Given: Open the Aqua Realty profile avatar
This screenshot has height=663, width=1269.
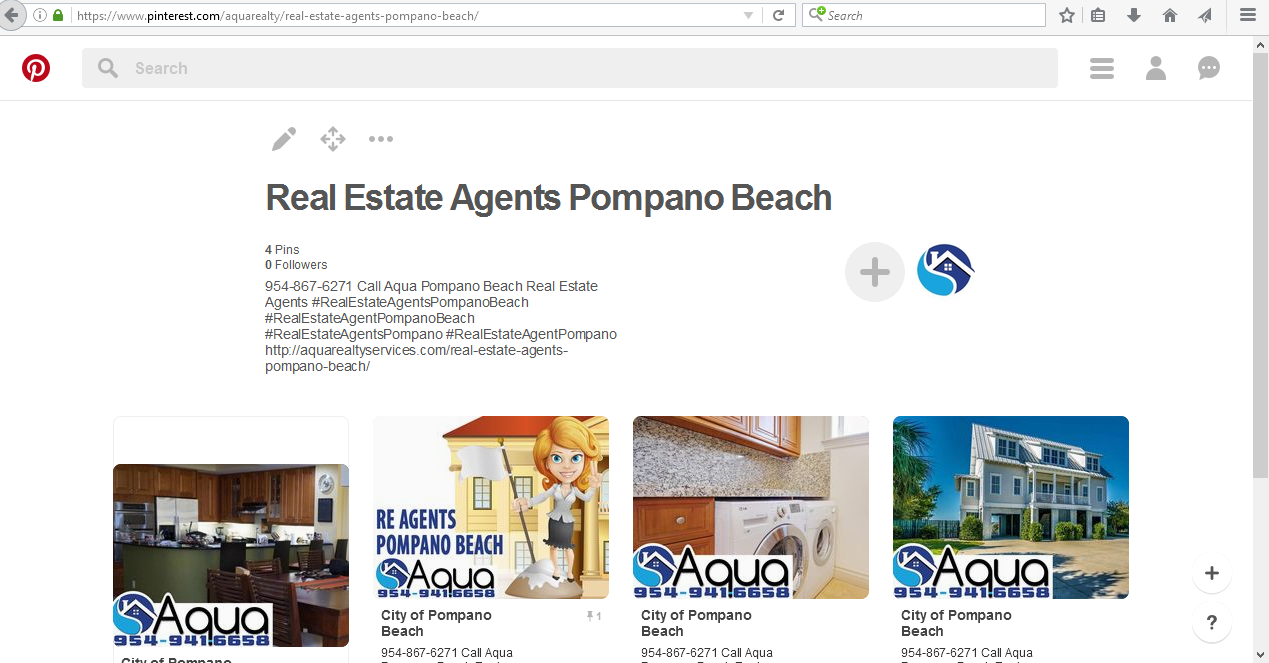Looking at the screenshot, I should coord(945,270).
